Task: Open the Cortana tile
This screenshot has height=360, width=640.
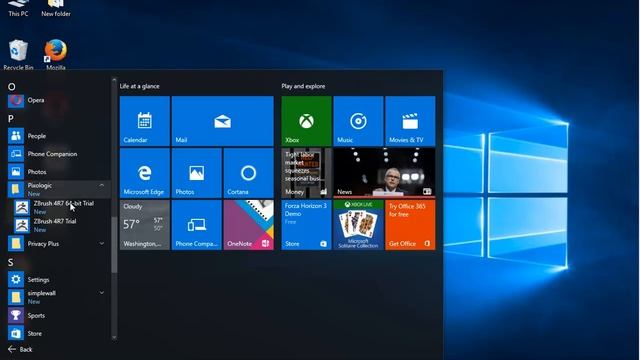Action: point(249,173)
